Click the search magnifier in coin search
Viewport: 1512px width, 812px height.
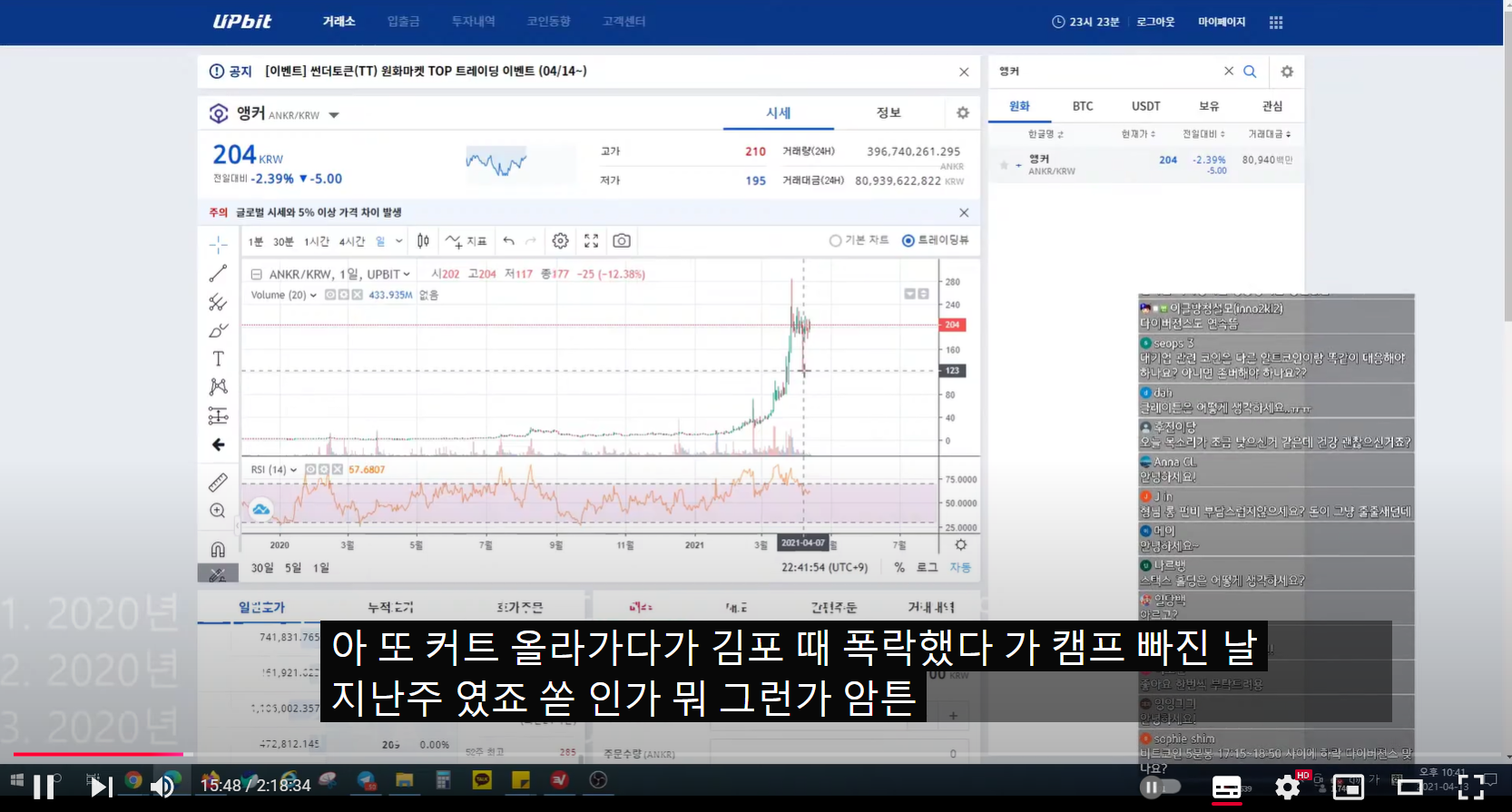coord(1250,71)
